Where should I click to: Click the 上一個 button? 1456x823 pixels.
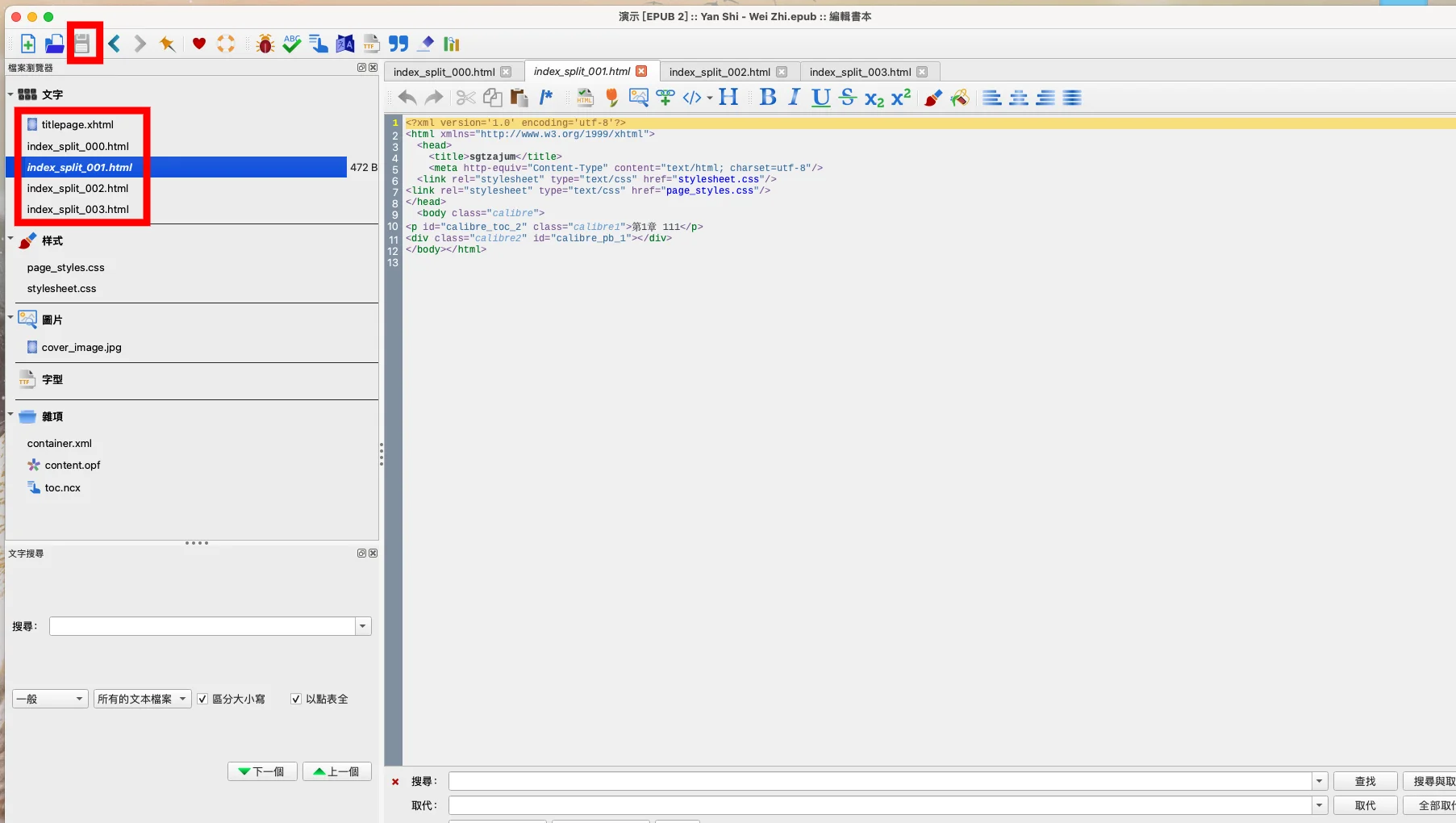coord(337,771)
